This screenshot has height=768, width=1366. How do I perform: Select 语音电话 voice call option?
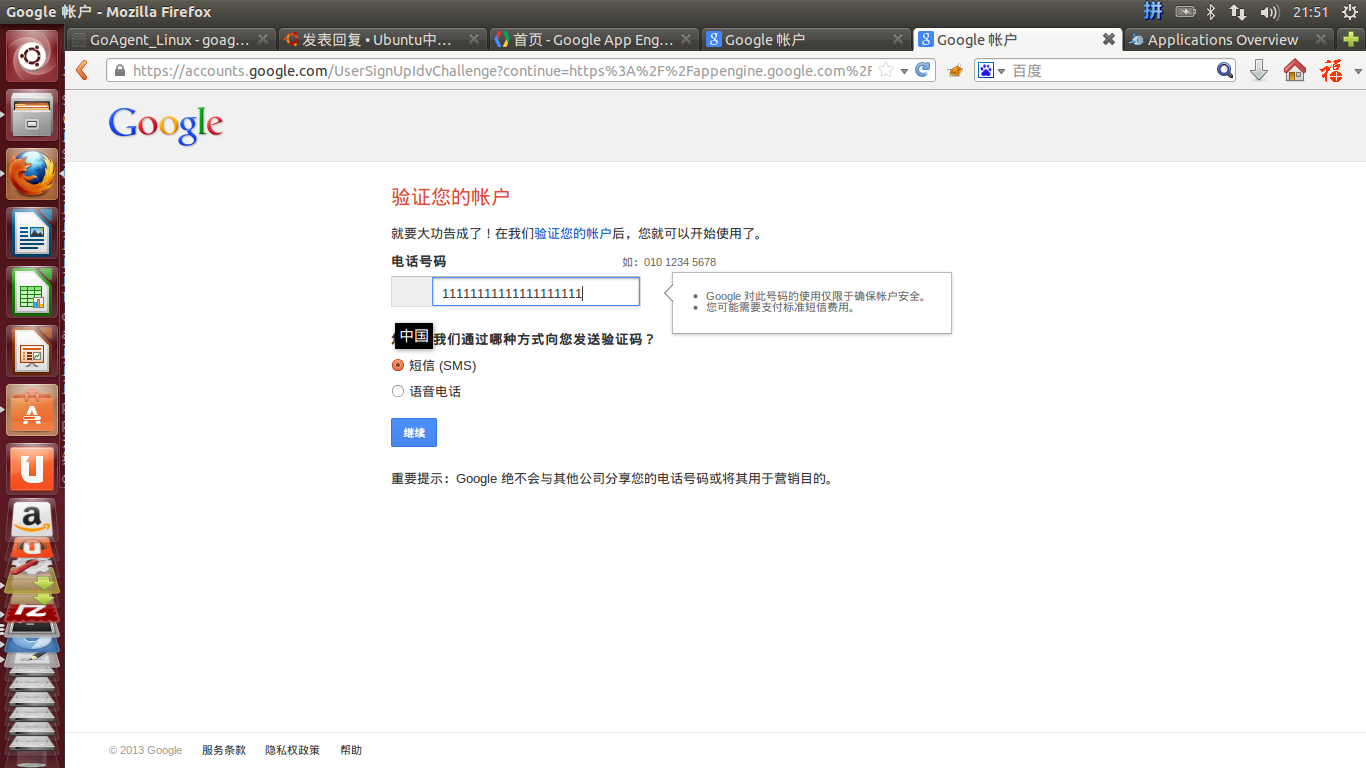[398, 391]
